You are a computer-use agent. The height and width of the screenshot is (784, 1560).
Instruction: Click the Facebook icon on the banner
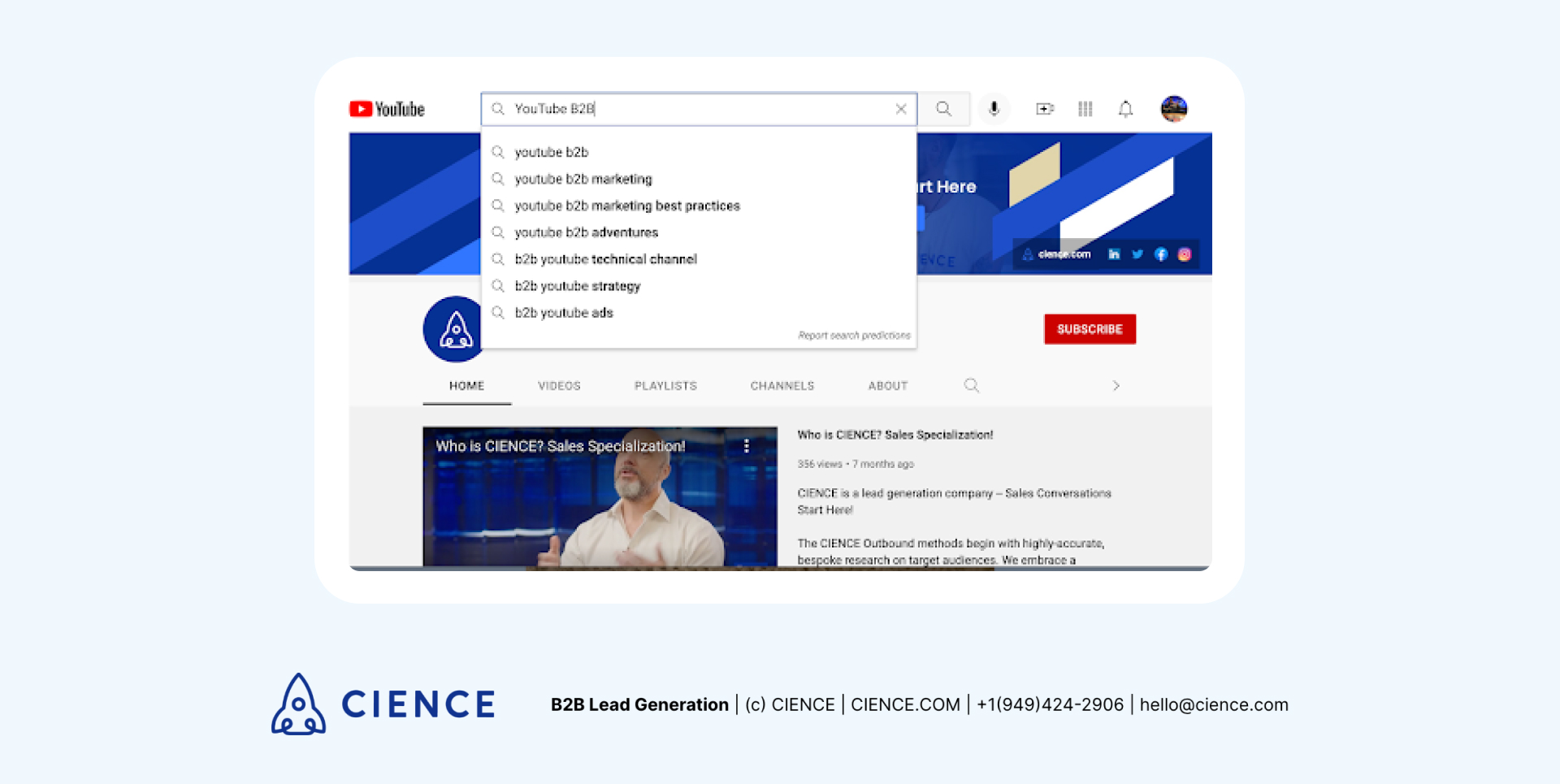[x=1161, y=253]
